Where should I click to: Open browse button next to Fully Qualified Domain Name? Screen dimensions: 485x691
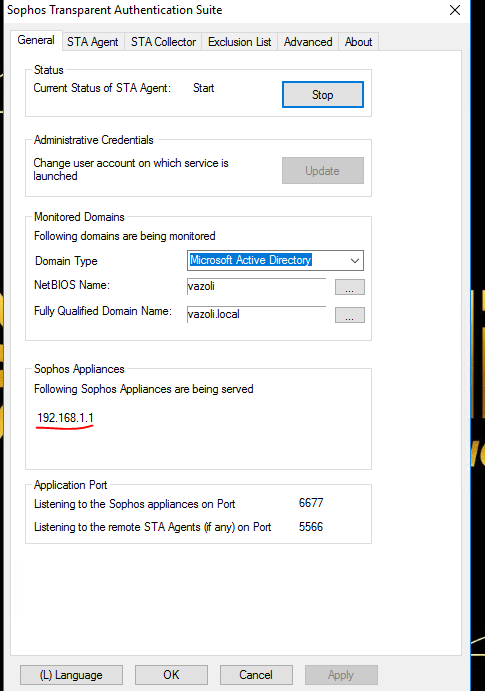pos(350,315)
